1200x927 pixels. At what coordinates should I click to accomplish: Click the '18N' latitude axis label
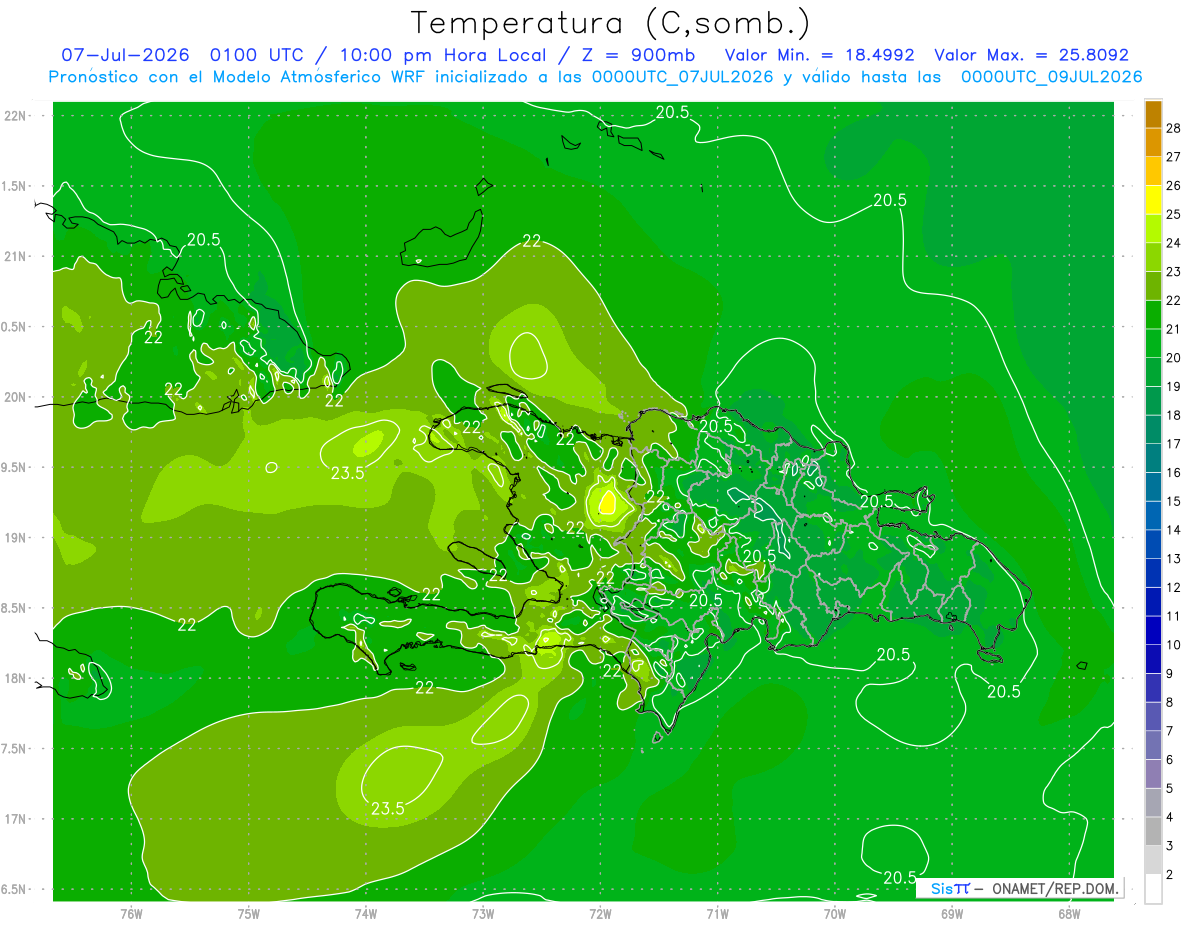(x=15, y=678)
